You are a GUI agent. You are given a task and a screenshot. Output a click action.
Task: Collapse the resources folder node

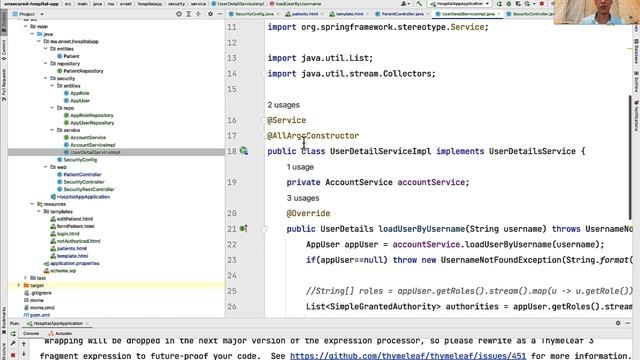[32, 204]
